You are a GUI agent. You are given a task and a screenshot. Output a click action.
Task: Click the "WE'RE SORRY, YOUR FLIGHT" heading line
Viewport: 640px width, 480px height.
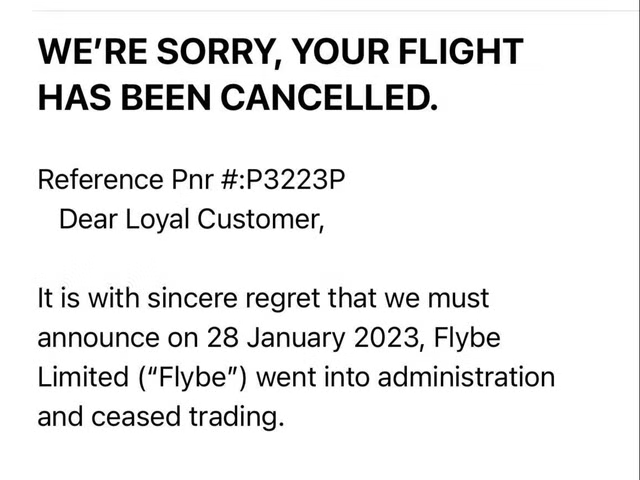tap(280, 52)
